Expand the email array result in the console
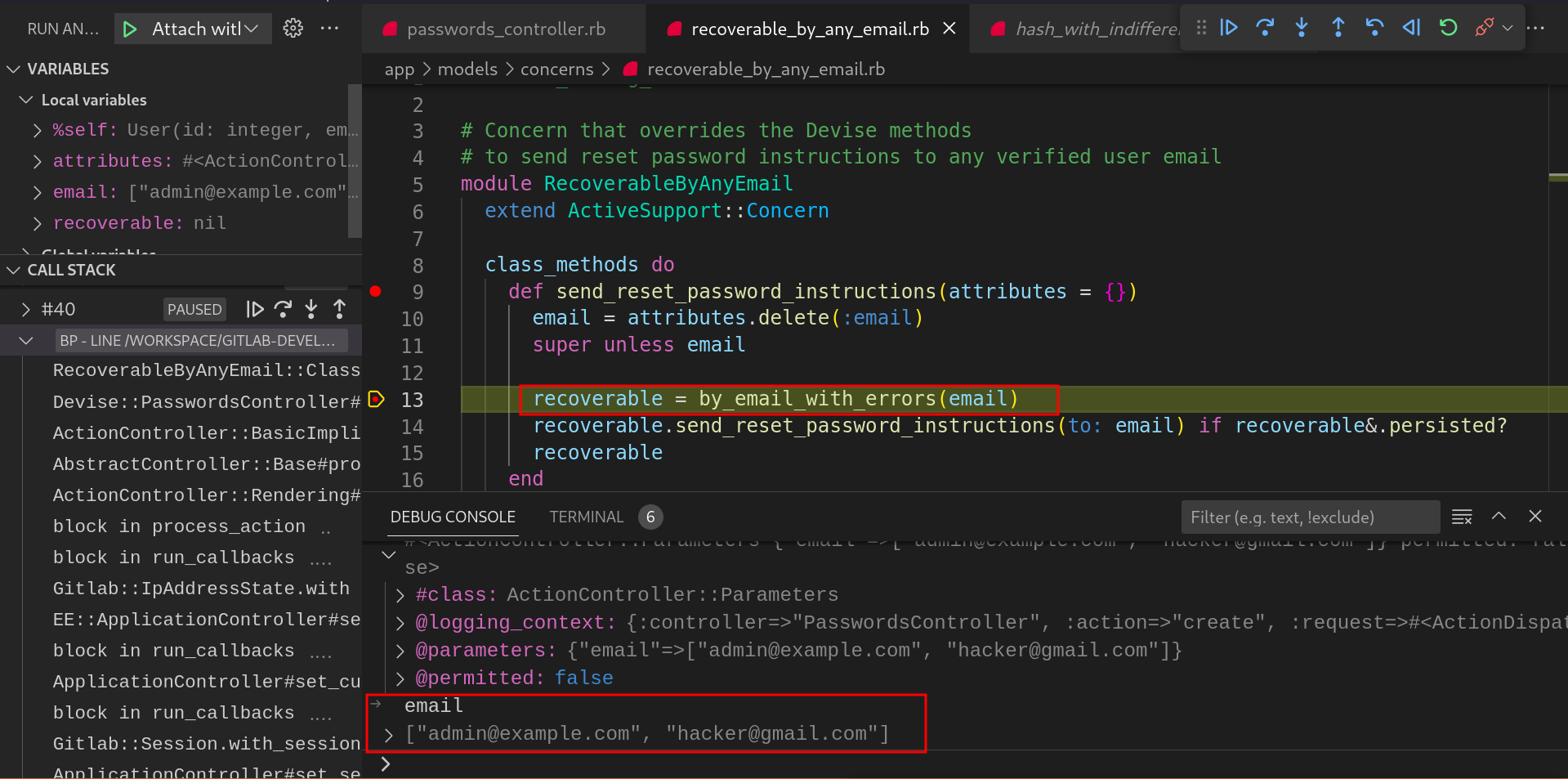The height and width of the screenshot is (779, 1568). tap(389, 734)
